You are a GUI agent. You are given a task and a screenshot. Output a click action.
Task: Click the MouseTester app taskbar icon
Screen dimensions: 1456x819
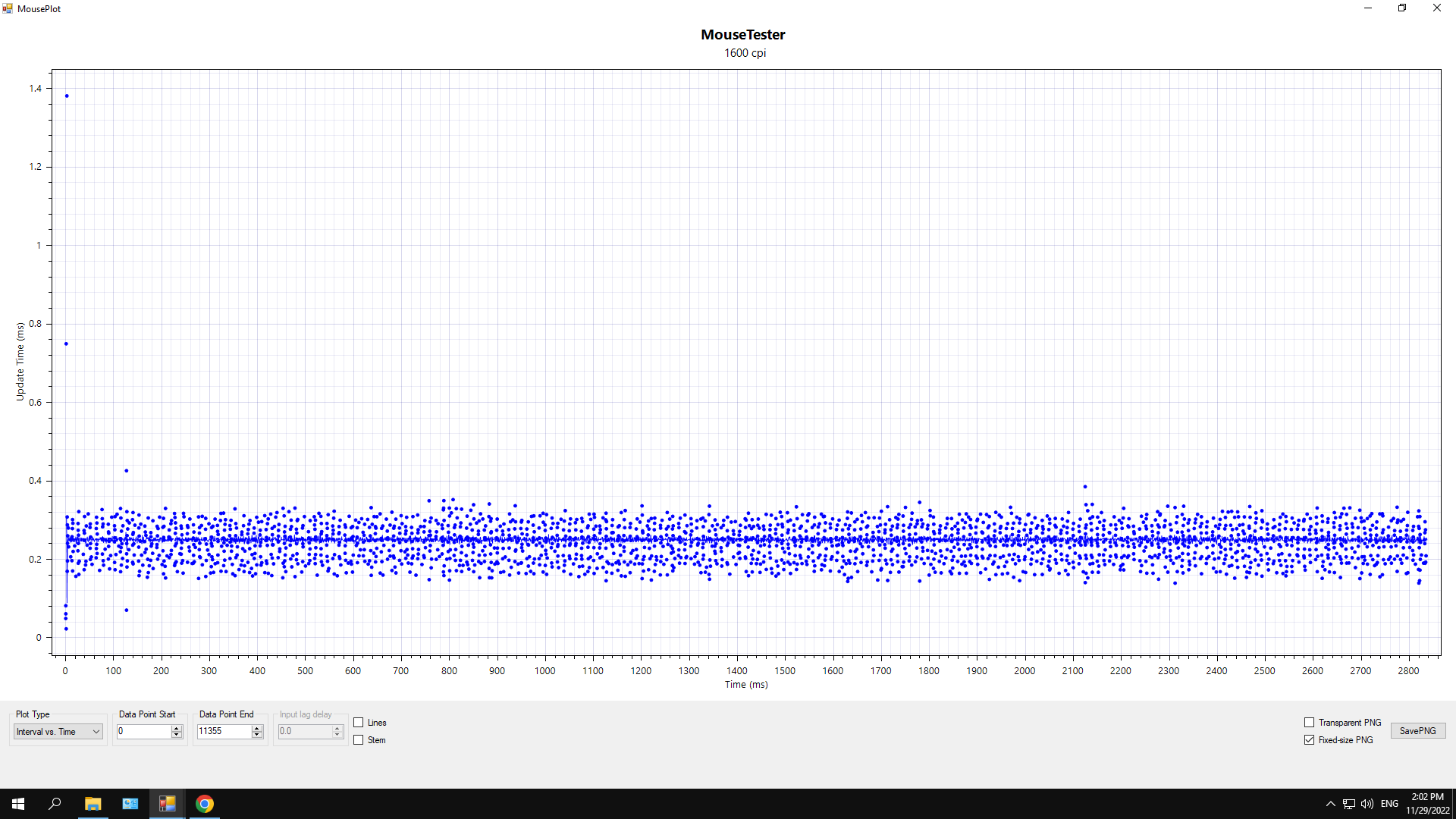pos(167,804)
